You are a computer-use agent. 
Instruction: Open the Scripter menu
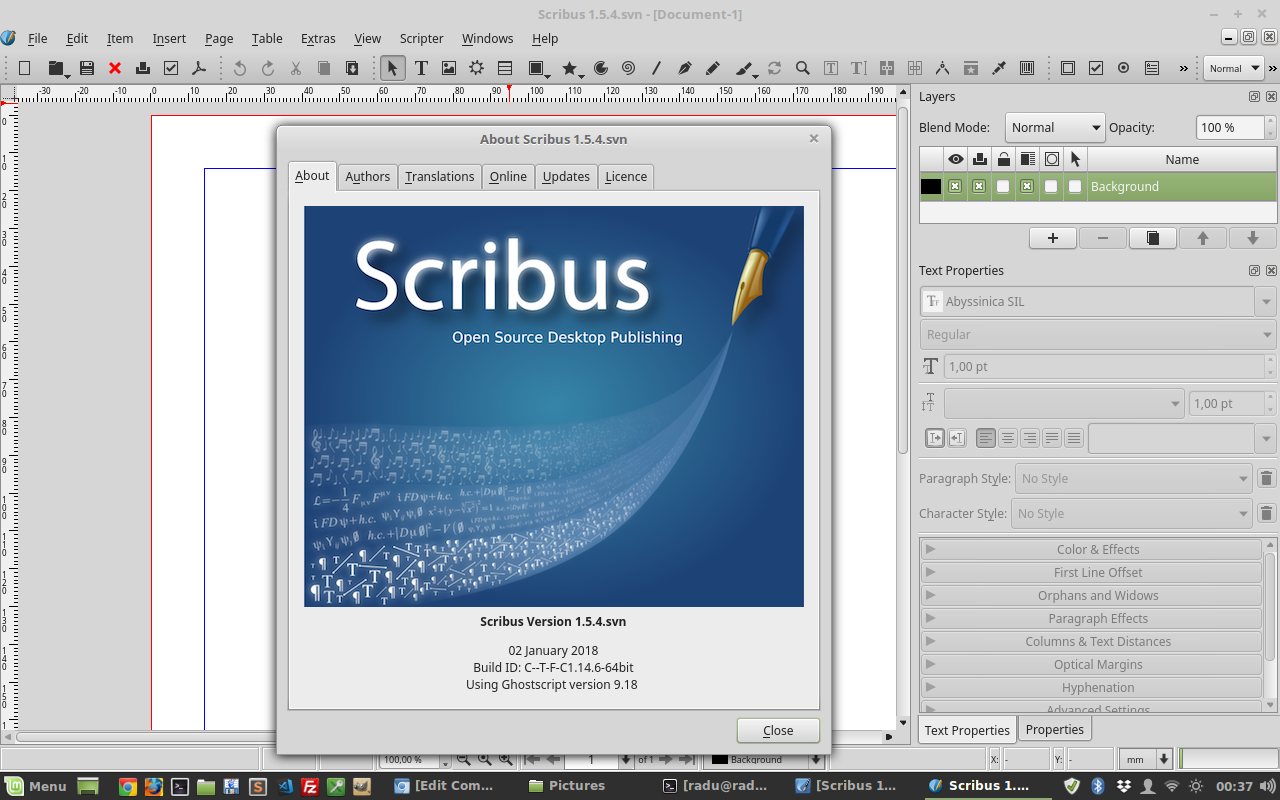pos(421,38)
